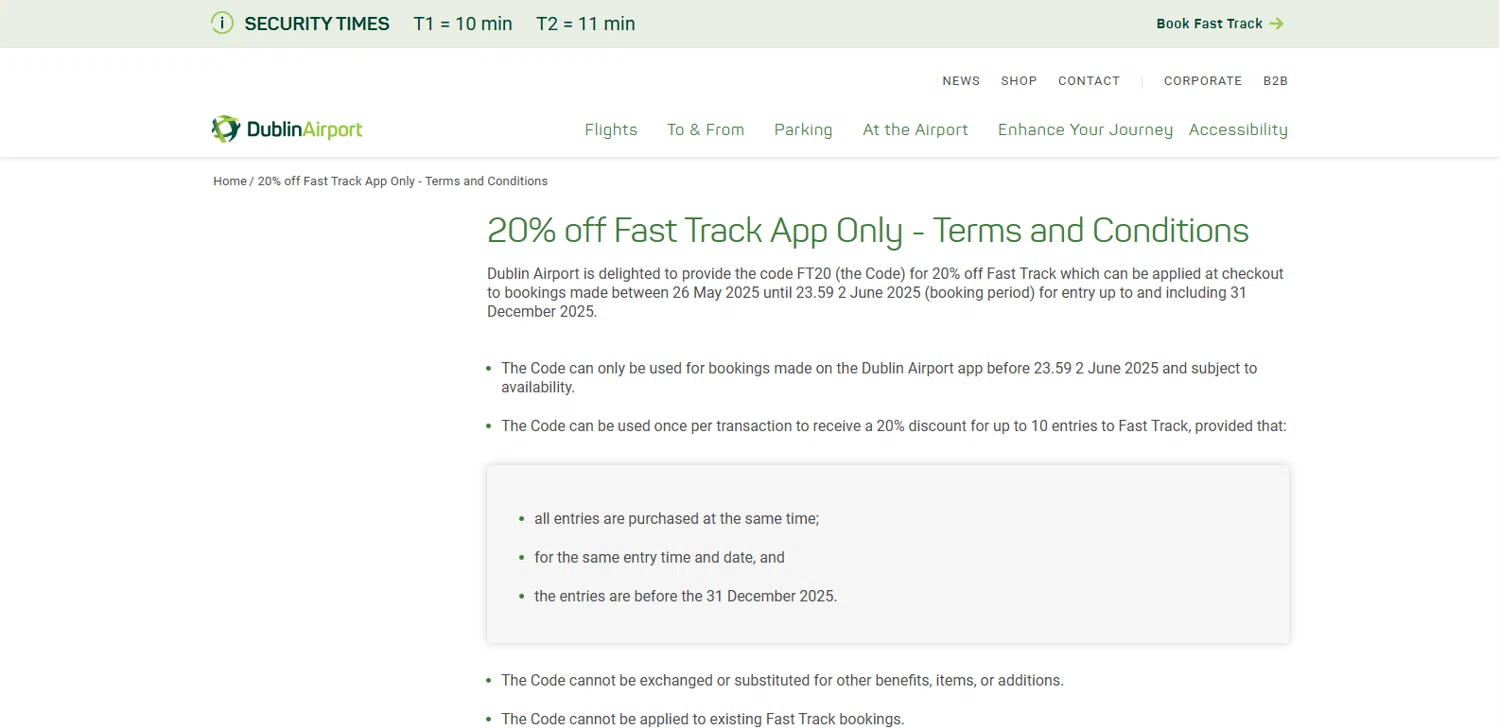
Task: Click 'for the same entry time and date, and'
Action: tap(660, 557)
